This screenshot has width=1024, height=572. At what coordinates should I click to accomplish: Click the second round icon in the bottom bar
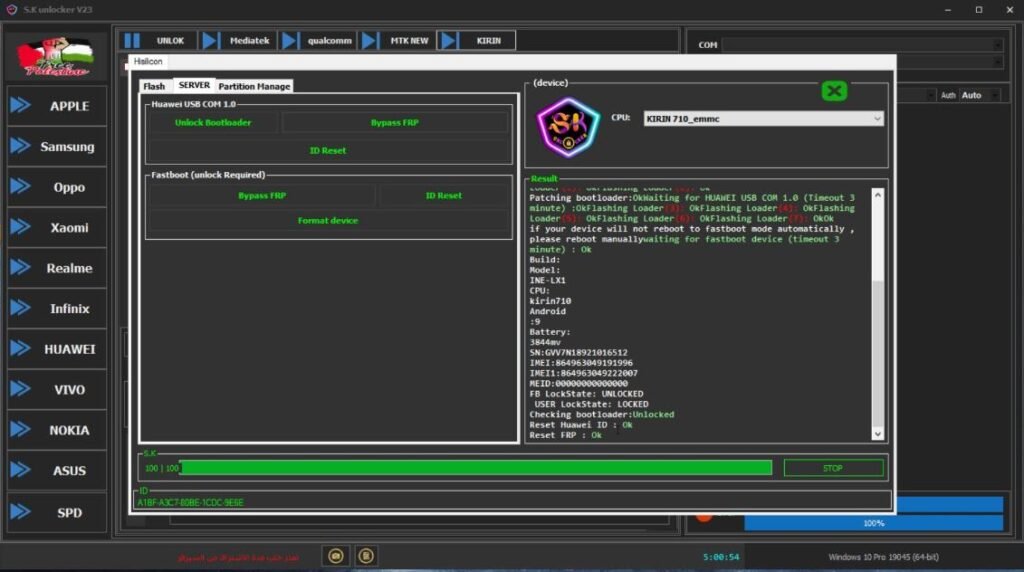pos(366,556)
